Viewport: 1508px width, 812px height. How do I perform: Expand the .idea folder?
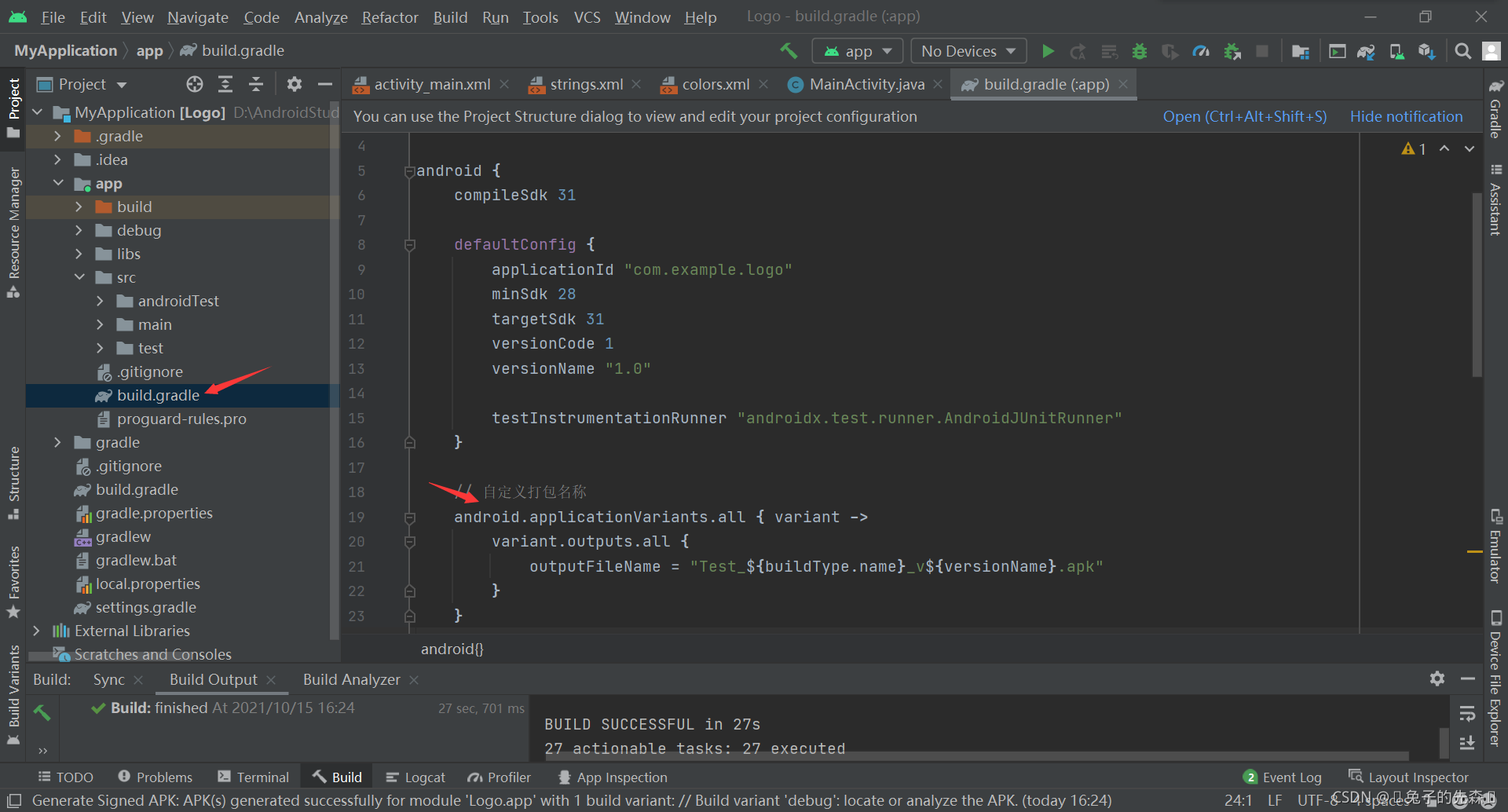[57, 159]
